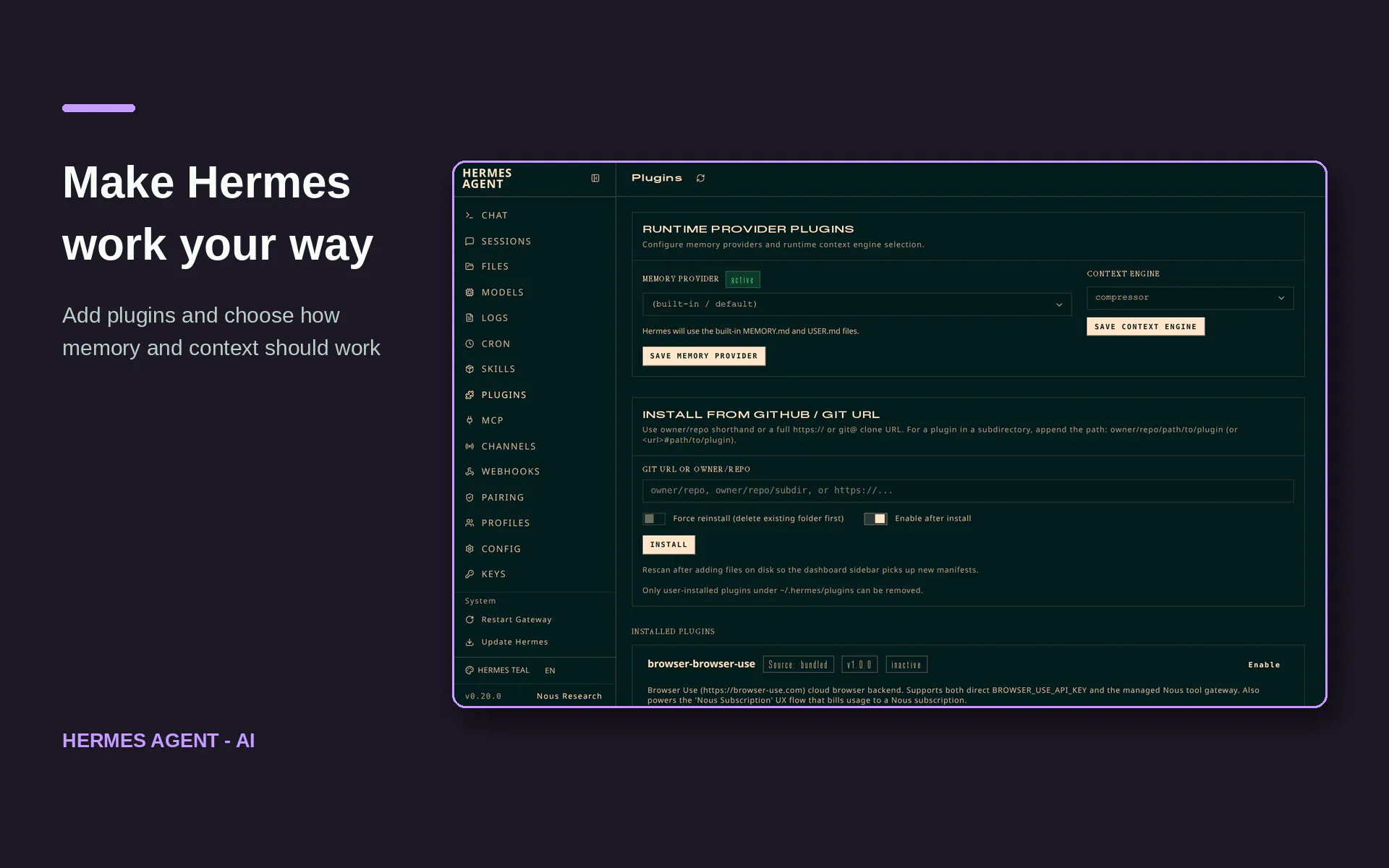The image size is (1389, 868).
Task: Click the Channels broadcast icon
Action: click(x=470, y=447)
